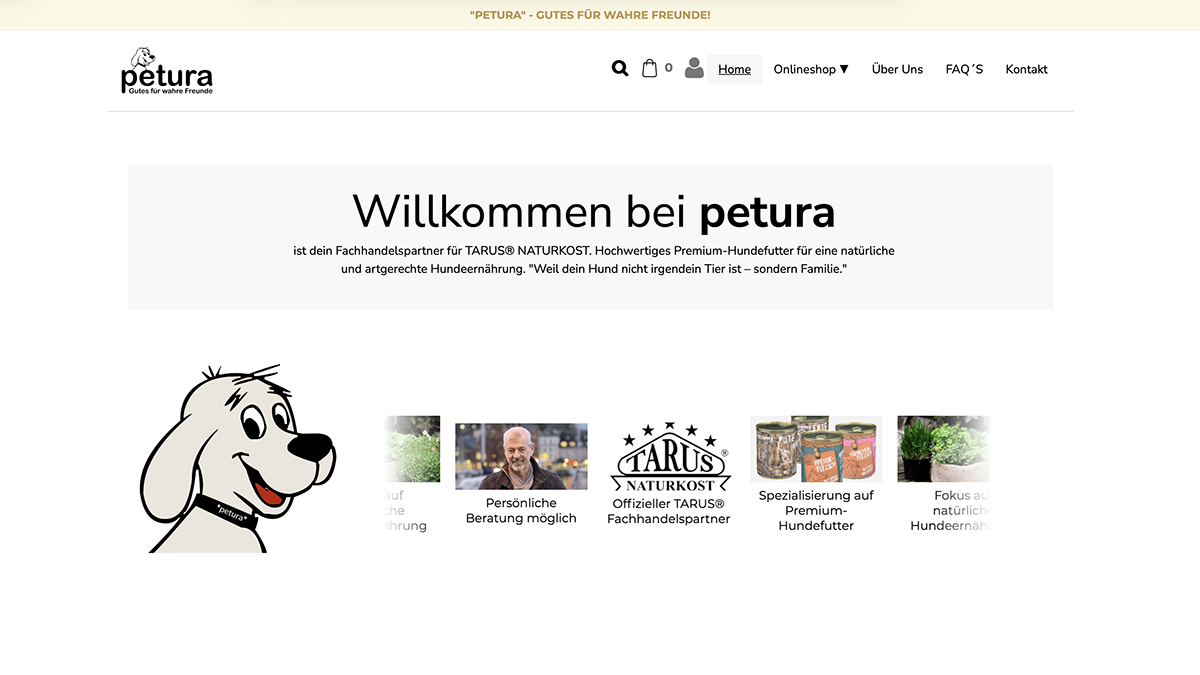This screenshot has height=675, width=1200.
Task: Open the Kontakt page
Action: [1026, 69]
